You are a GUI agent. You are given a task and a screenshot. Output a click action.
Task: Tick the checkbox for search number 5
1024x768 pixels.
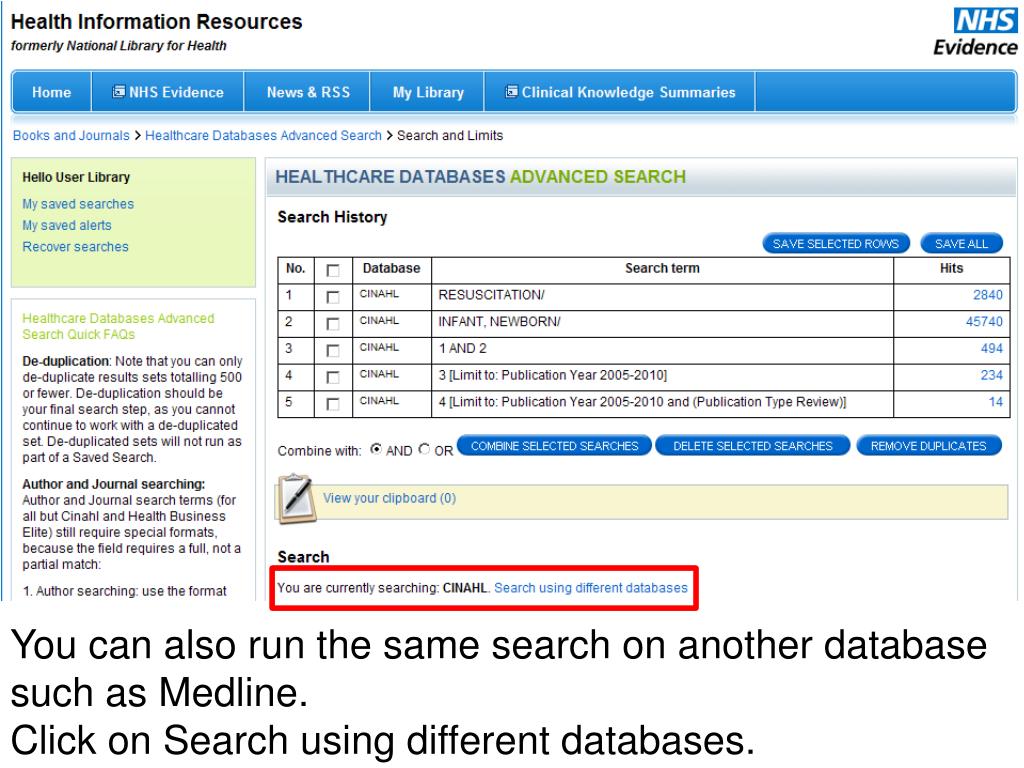pyautogui.click(x=333, y=404)
